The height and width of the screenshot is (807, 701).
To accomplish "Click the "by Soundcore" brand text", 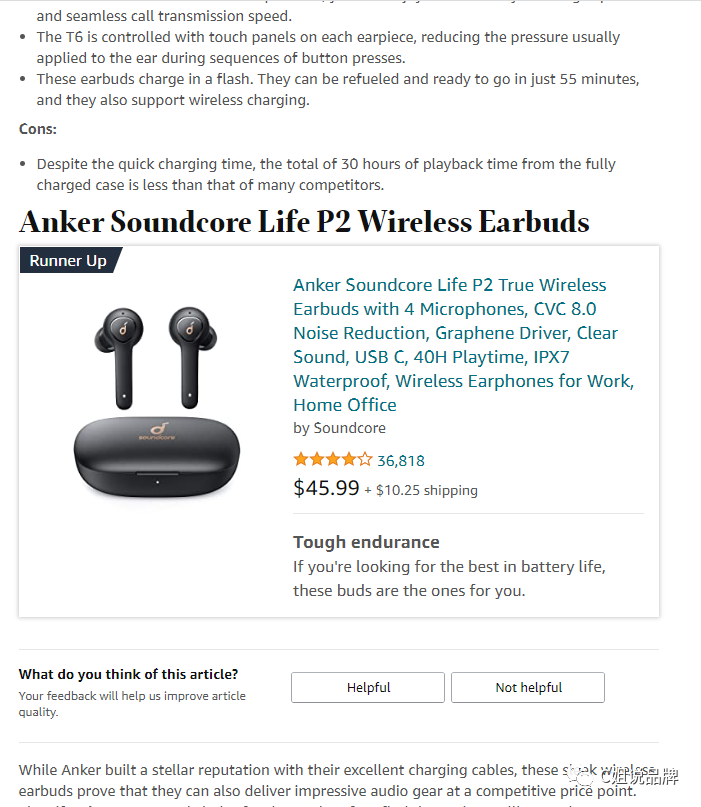I will coord(339,428).
